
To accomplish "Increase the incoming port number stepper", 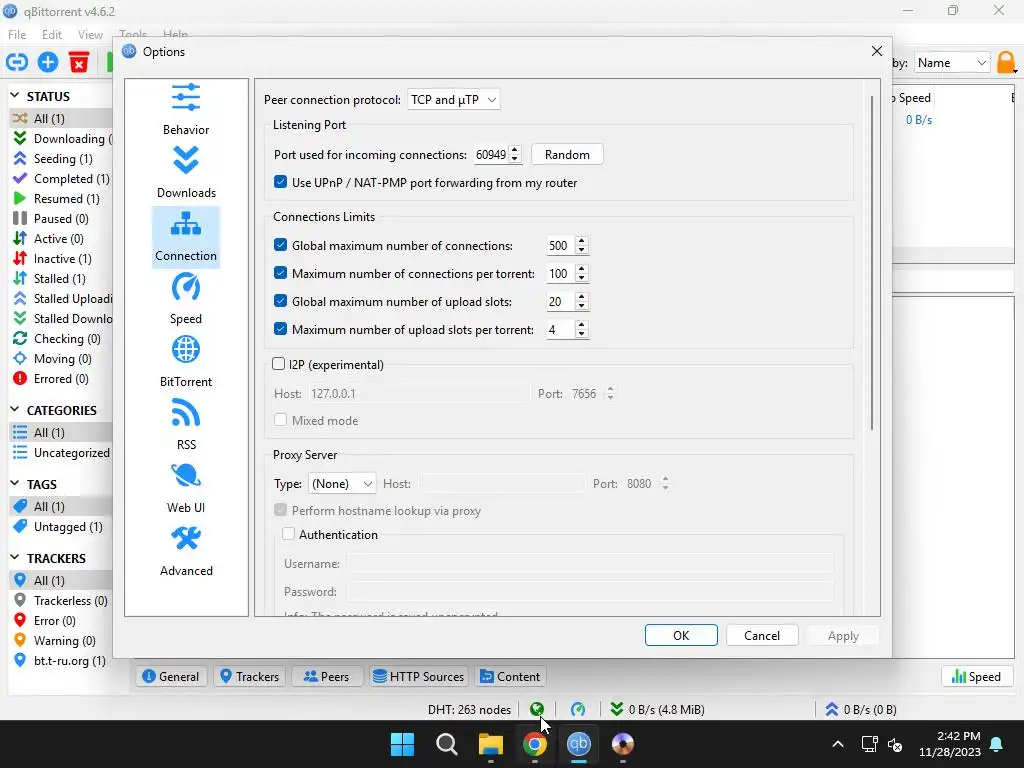I will tap(515, 150).
